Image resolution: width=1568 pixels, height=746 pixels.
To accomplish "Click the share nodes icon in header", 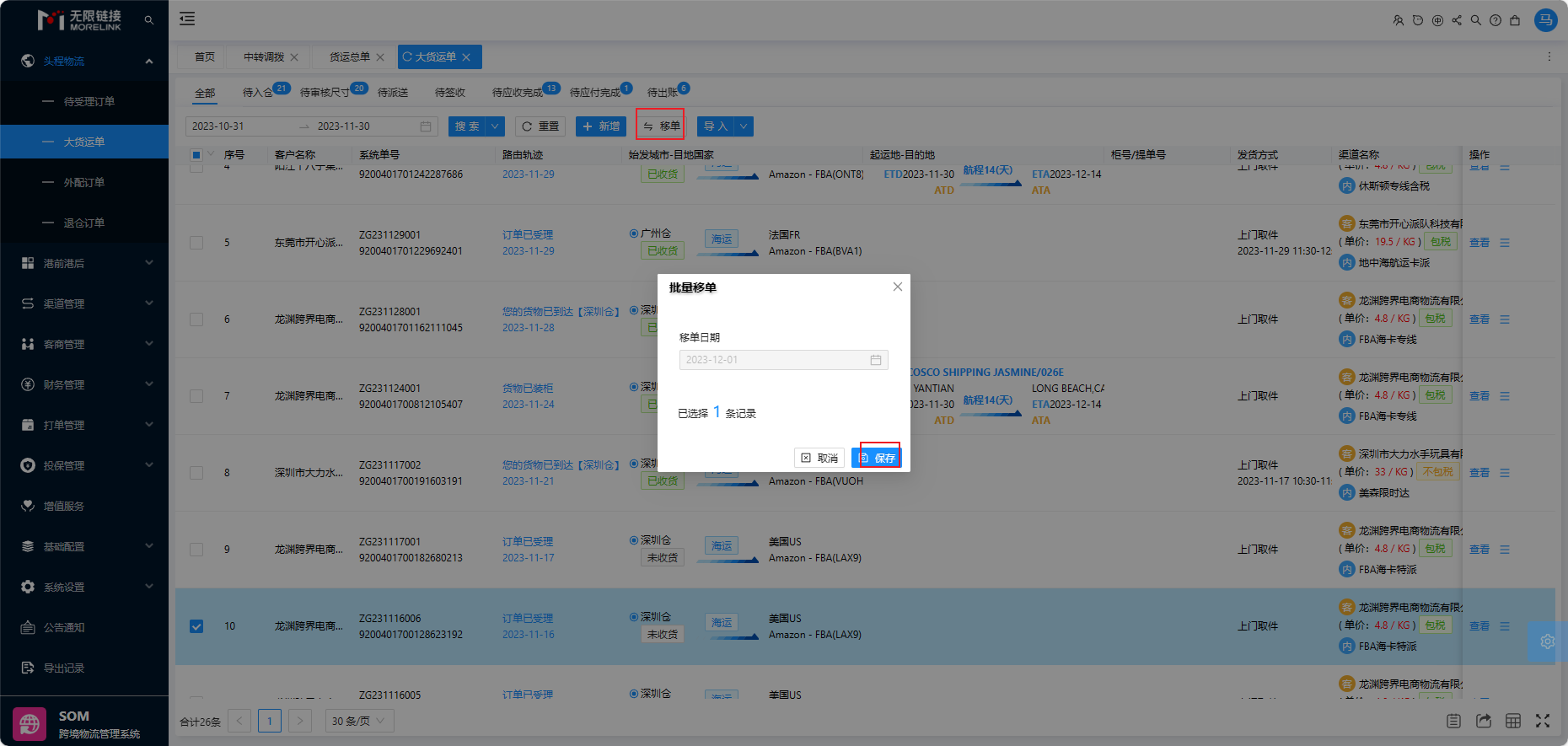I will point(1457,20).
